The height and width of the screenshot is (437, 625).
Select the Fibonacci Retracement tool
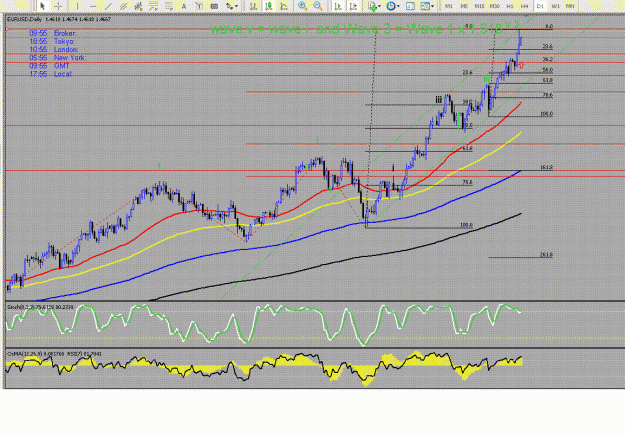pyautogui.click(x=153, y=6)
